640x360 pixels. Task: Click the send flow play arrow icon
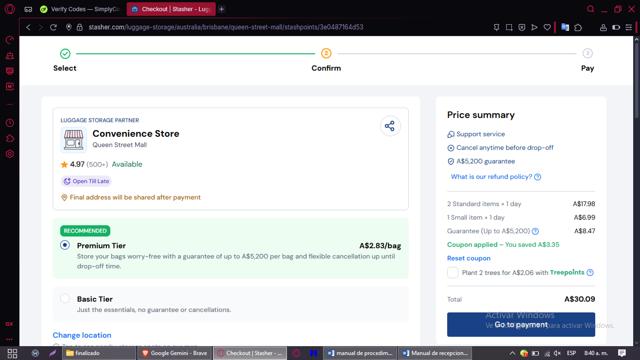534,27
